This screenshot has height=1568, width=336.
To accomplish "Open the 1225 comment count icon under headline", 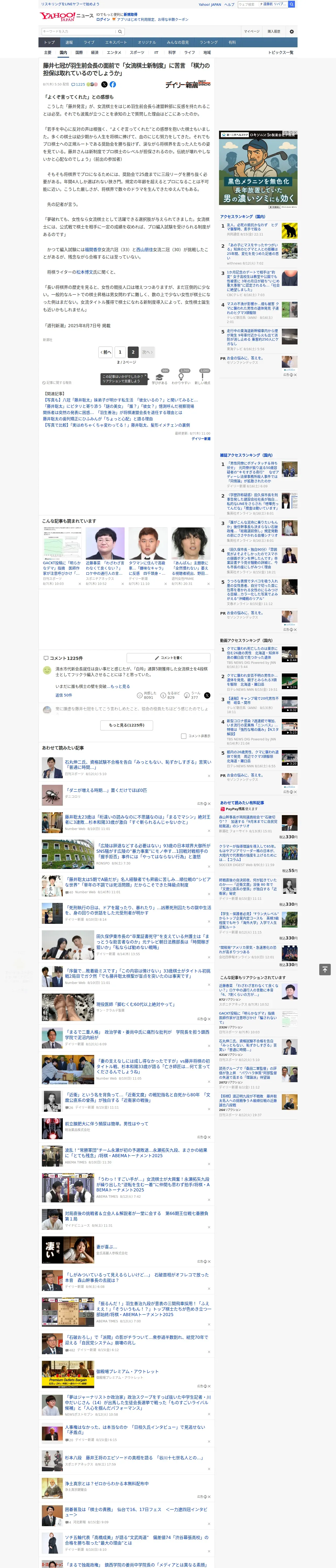I will 78,85.
